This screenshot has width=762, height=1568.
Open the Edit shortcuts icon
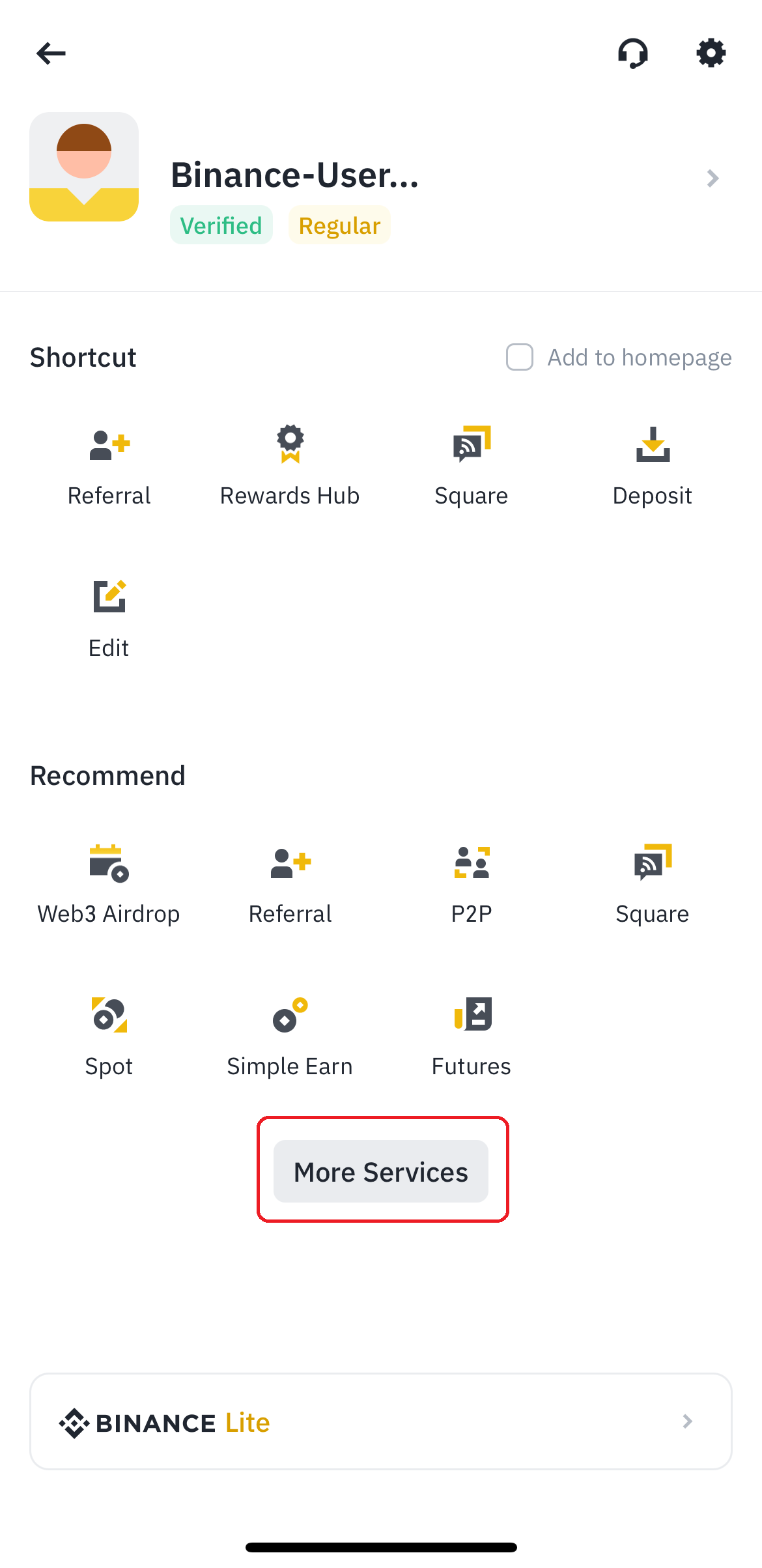109,596
